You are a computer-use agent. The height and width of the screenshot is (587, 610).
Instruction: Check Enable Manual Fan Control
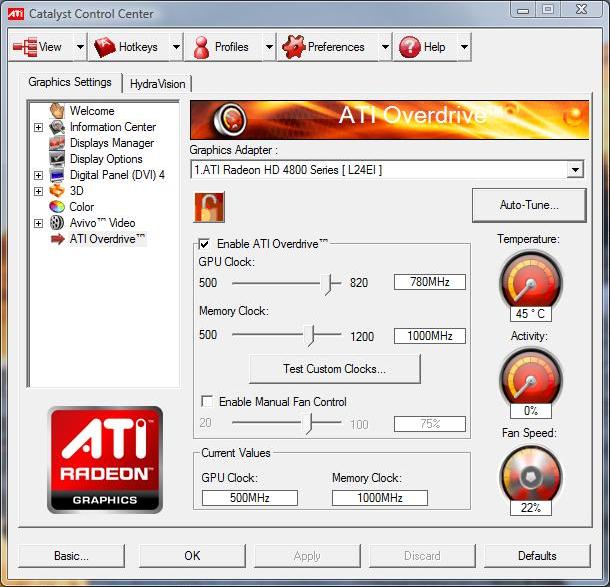click(207, 401)
